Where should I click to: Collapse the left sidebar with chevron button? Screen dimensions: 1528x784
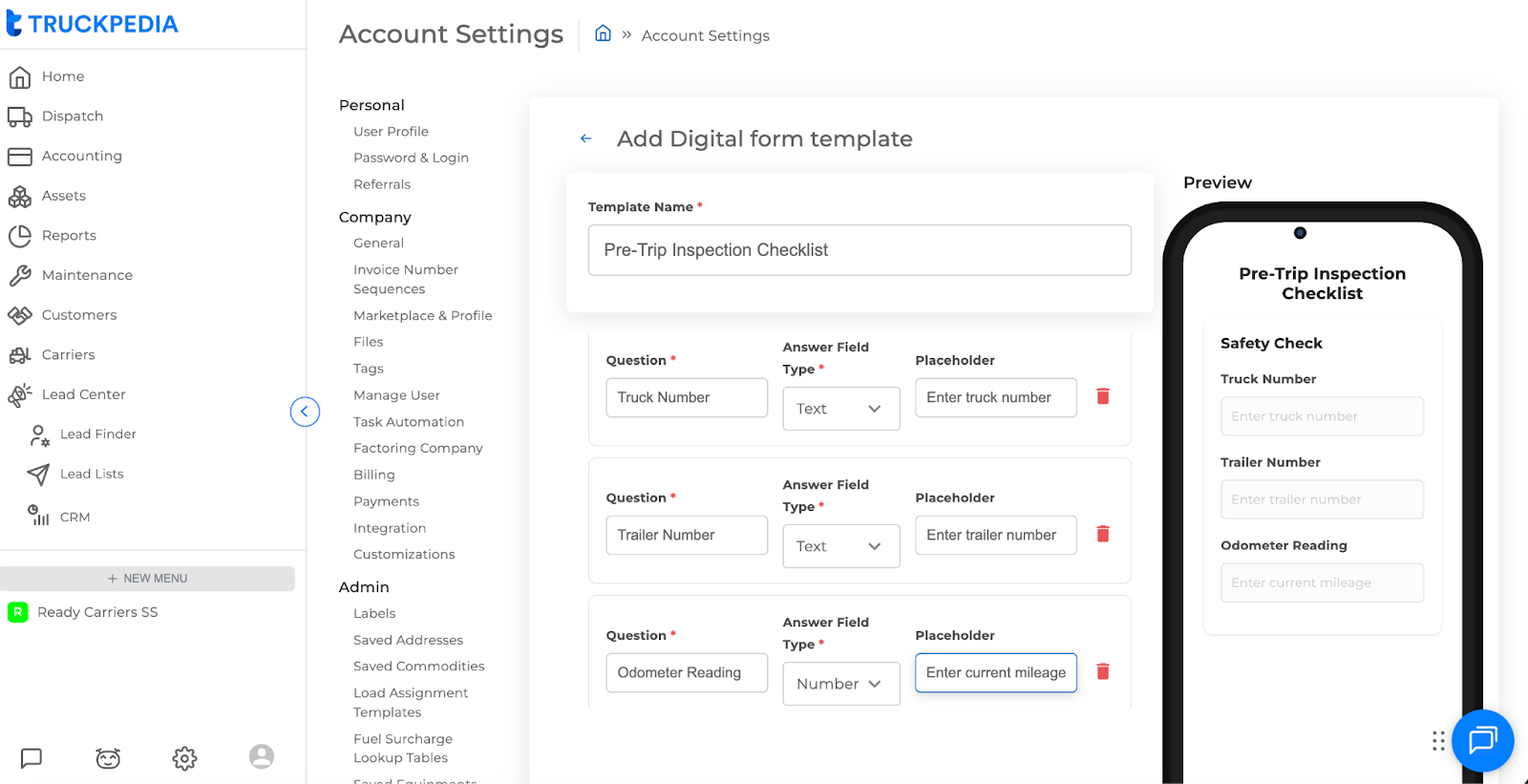305,412
